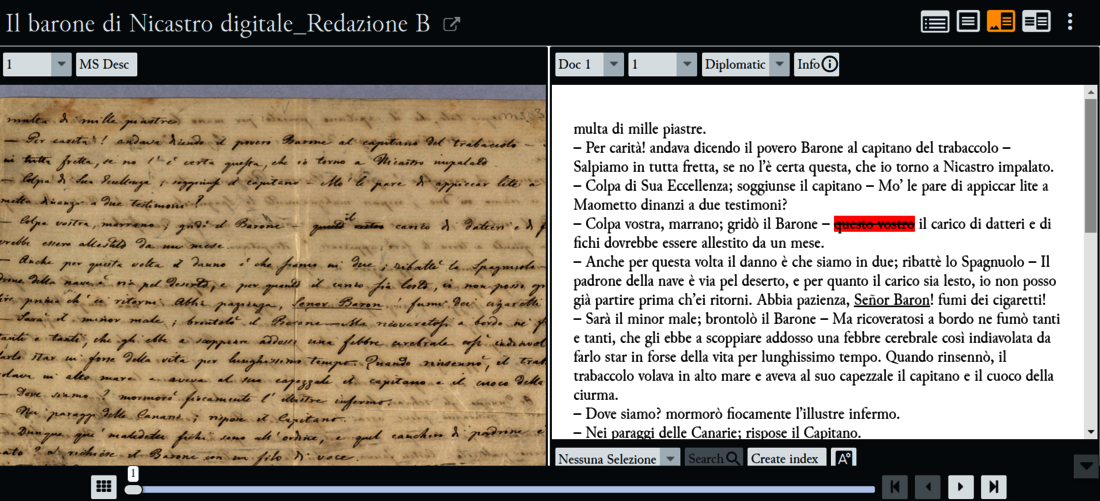This screenshot has width=1100, height=501.
Task: Open the Info panel button
Action: pyautogui.click(x=817, y=64)
